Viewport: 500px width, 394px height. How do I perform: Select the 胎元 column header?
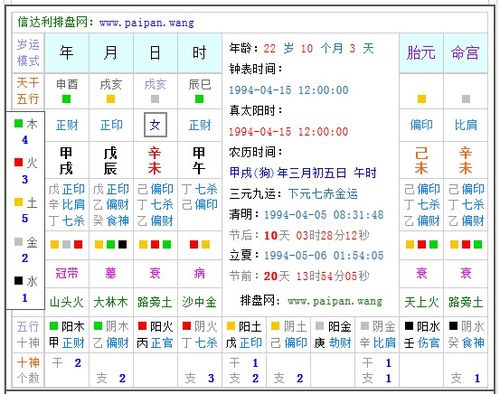click(x=421, y=53)
